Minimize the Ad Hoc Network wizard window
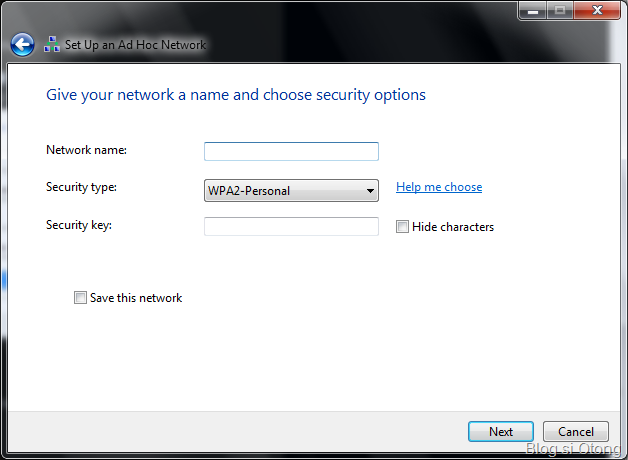This screenshot has height=460, width=628. 532,10
